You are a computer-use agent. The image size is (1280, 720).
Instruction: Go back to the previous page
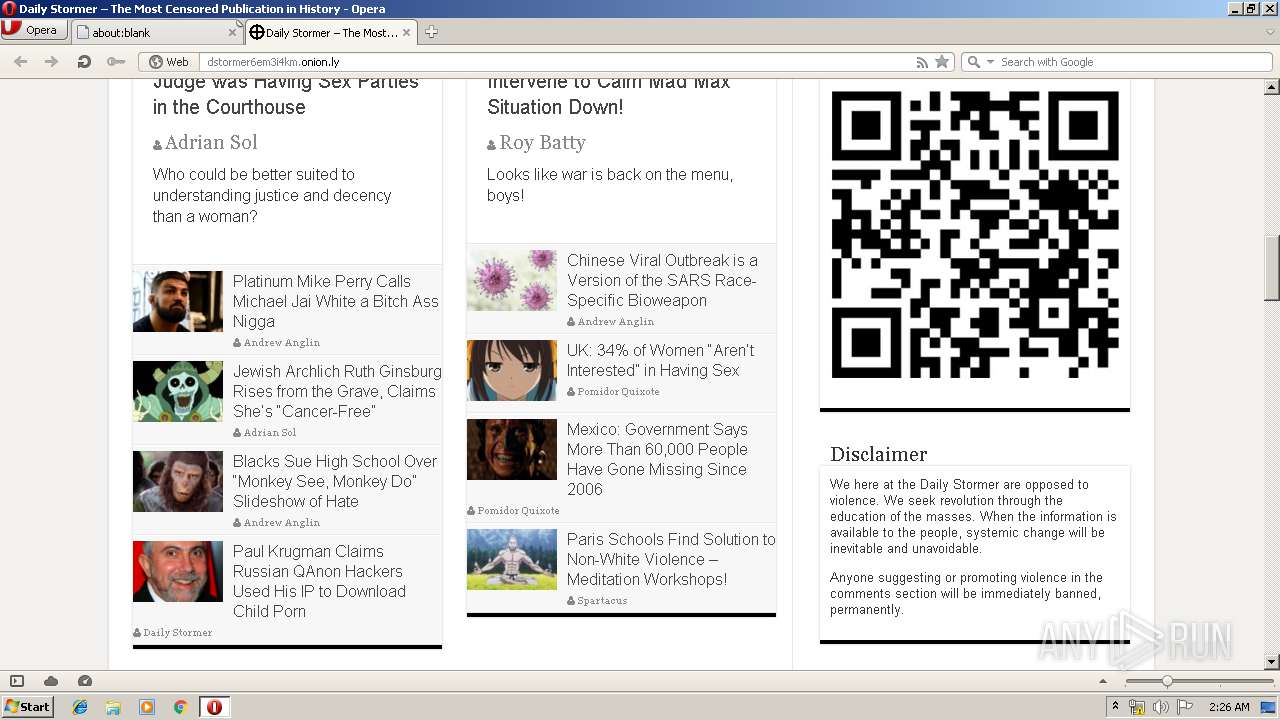[x=20, y=62]
